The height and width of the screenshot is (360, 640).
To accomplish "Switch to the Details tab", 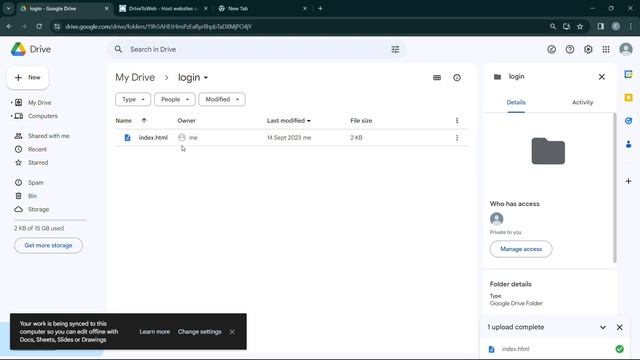I will (x=516, y=102).
